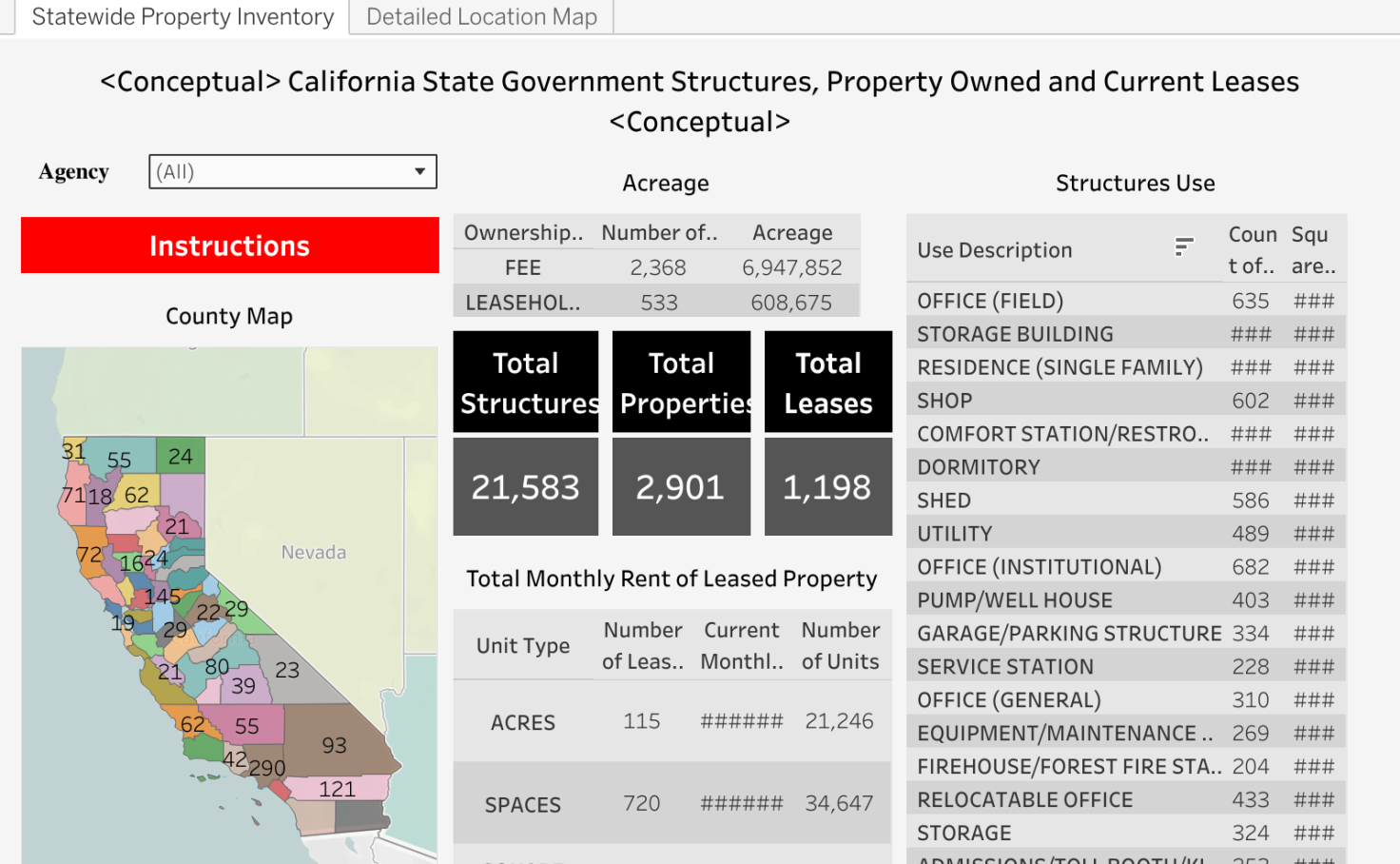Select the GARAGE/PARKING STRUCTURE use row
The width and height of the screenshot is (1400, 864).
tap(1127, 634)
